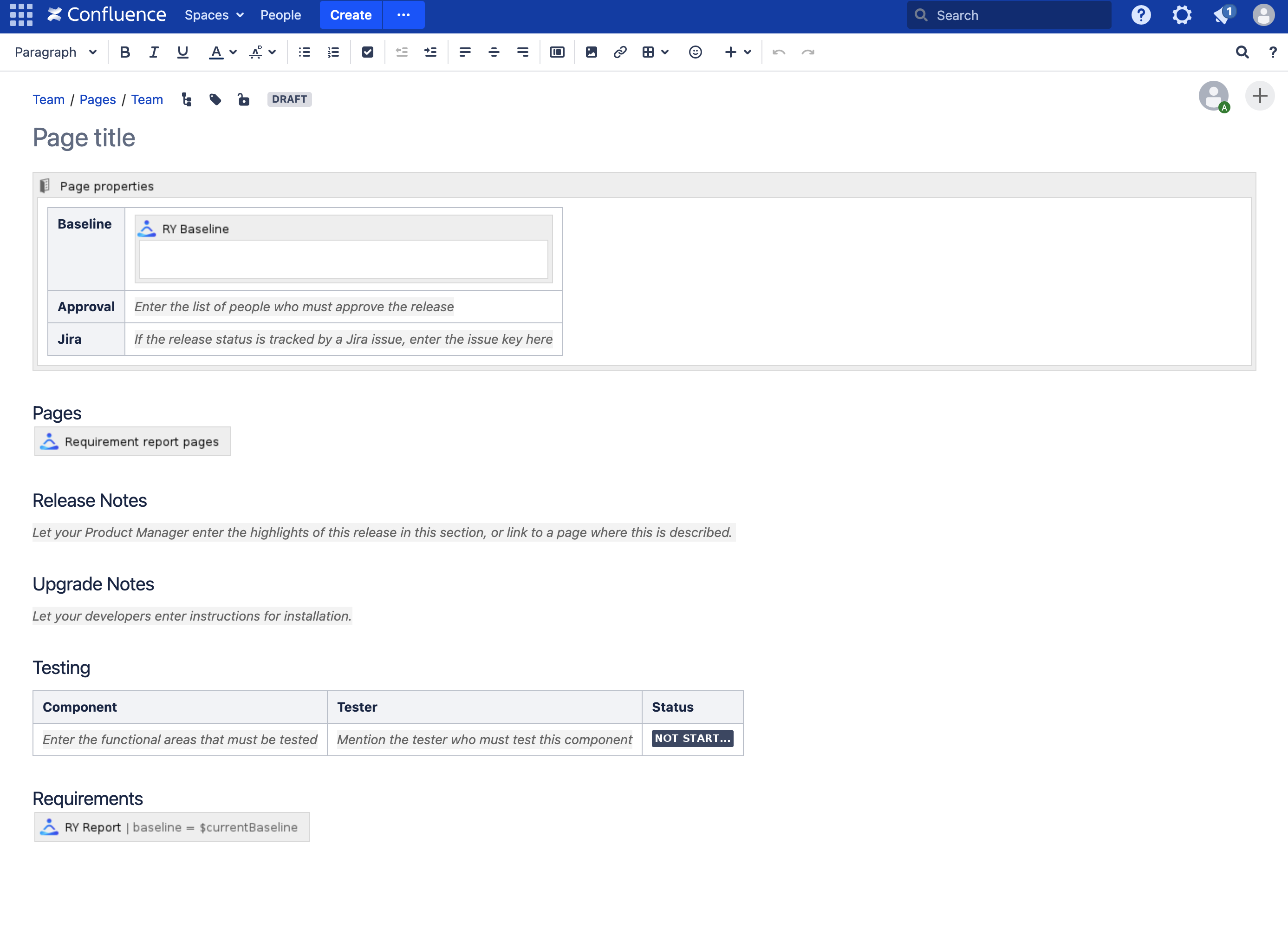Screen dimensions: 1288x943
Task: Click the notifications megaphone icon
Action: [1223, 15]
